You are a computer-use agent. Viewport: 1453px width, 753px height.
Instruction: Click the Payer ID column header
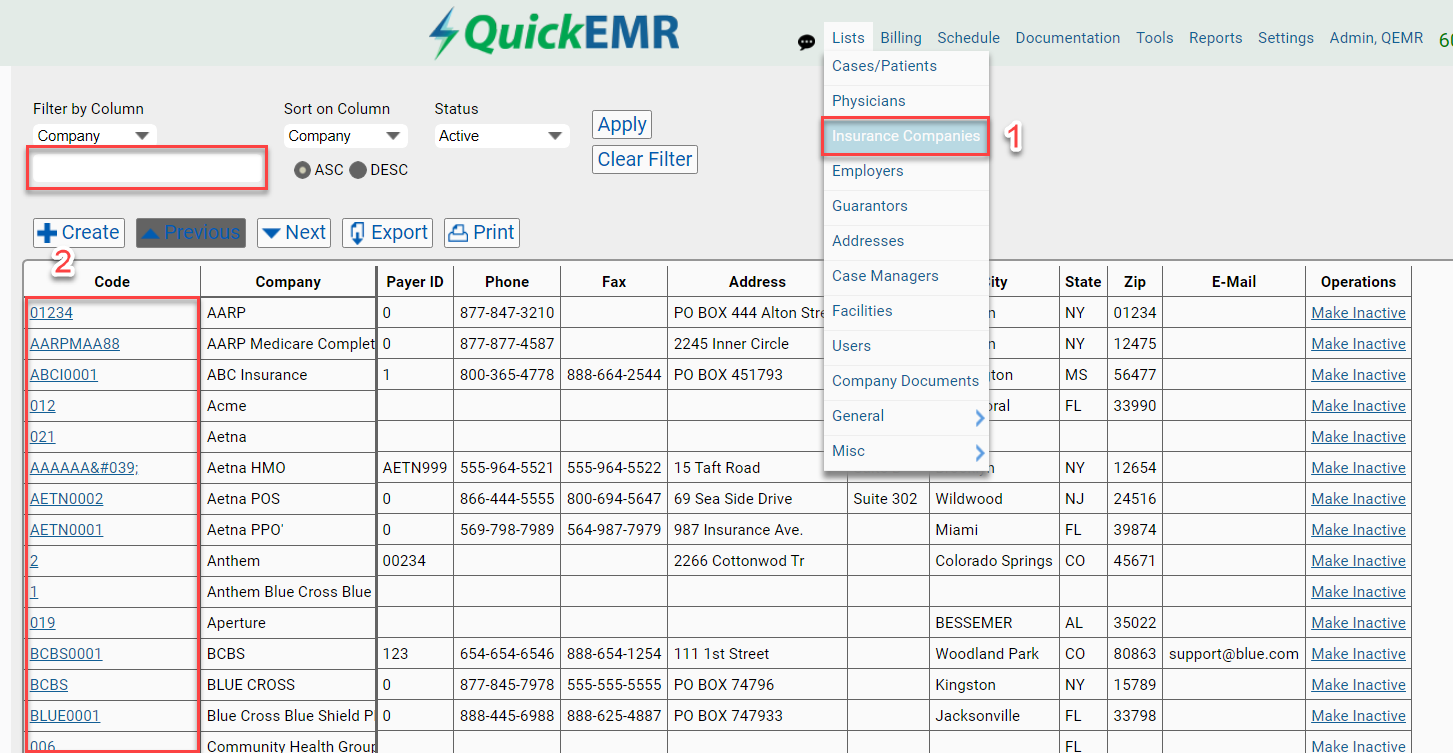coord(415,282)
